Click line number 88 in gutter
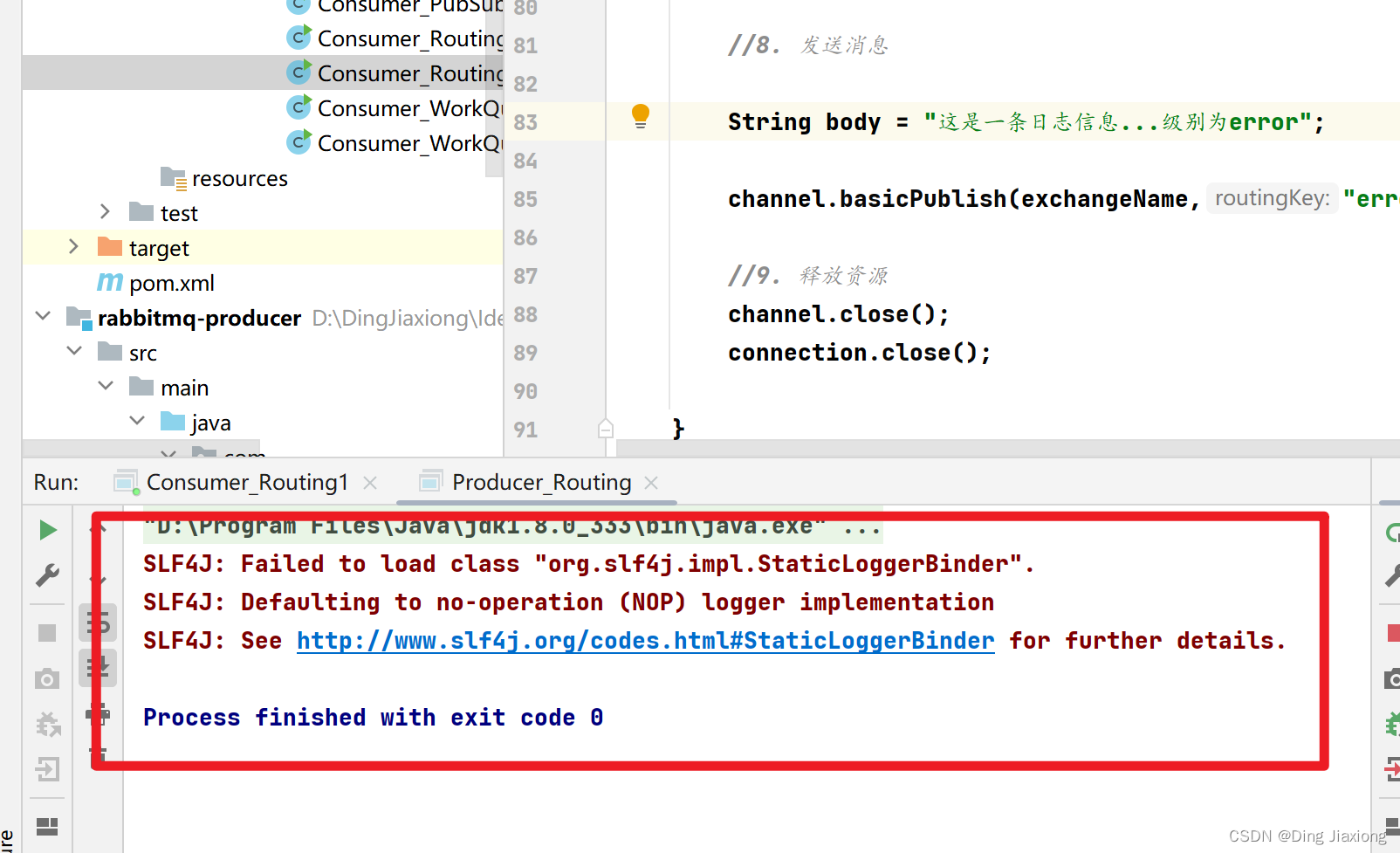The width and height of the screenshot is (1400, 853). coord(525,314)
